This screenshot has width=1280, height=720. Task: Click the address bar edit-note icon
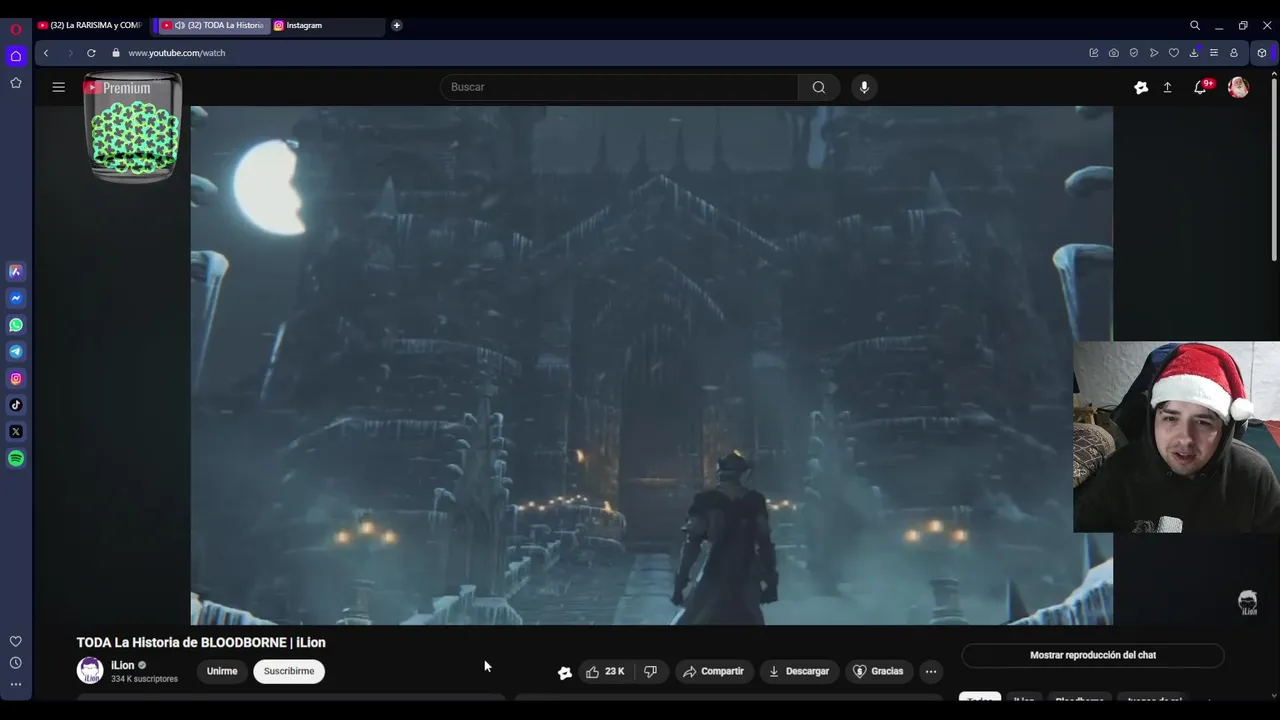pyautogui.click(x=1094, y=53)
